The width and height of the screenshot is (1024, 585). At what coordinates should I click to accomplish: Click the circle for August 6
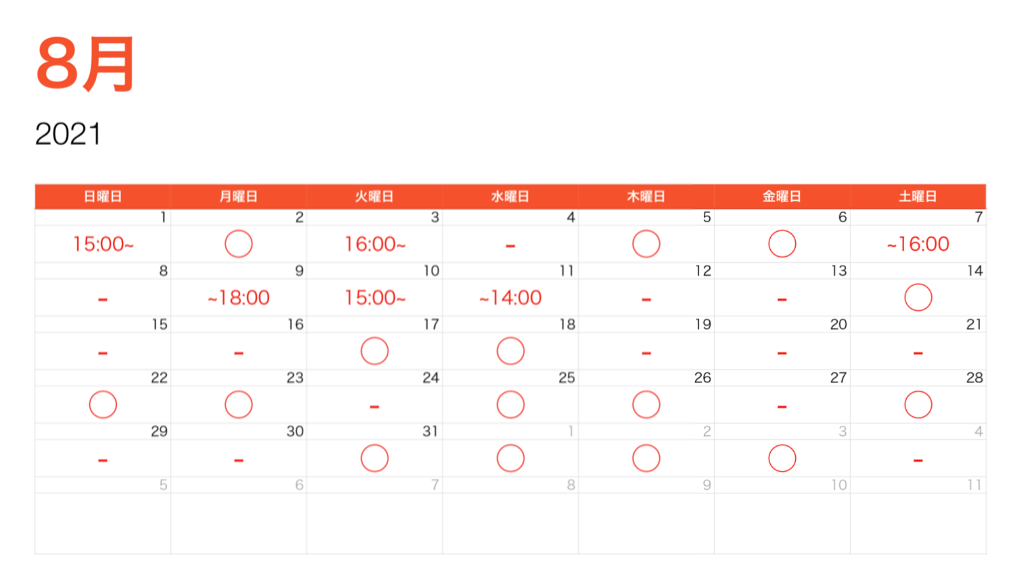[x=782, y=244]
